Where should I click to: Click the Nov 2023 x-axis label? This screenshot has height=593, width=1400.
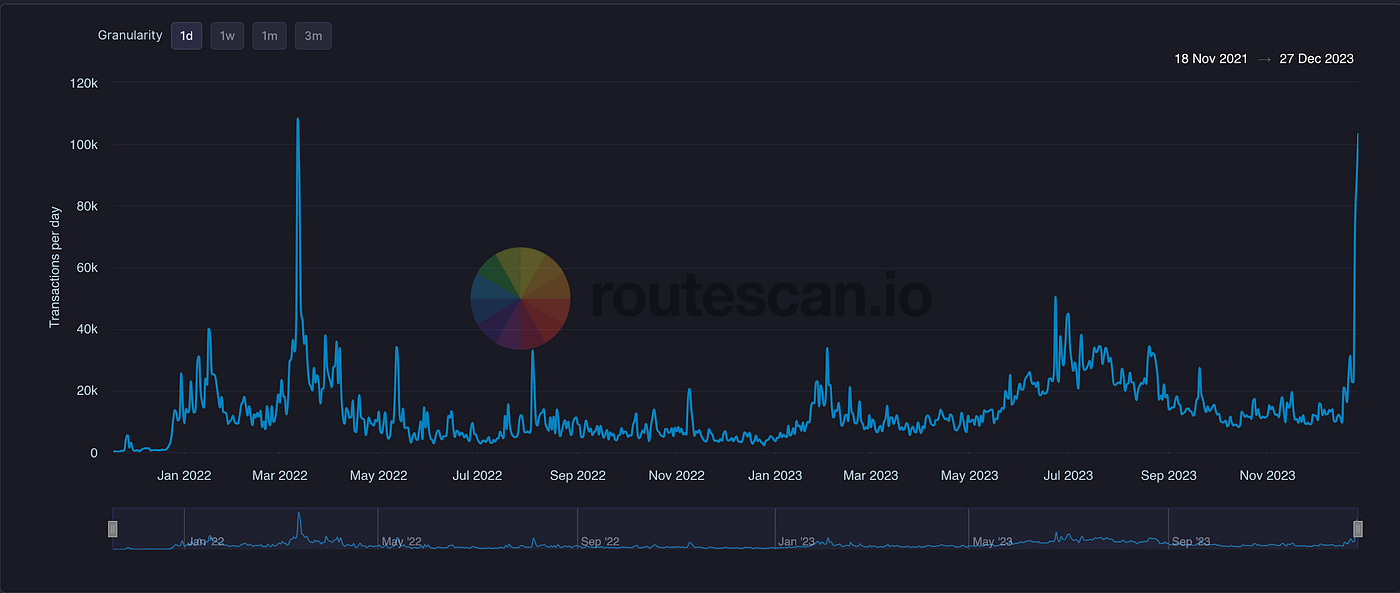point(1267,475)
